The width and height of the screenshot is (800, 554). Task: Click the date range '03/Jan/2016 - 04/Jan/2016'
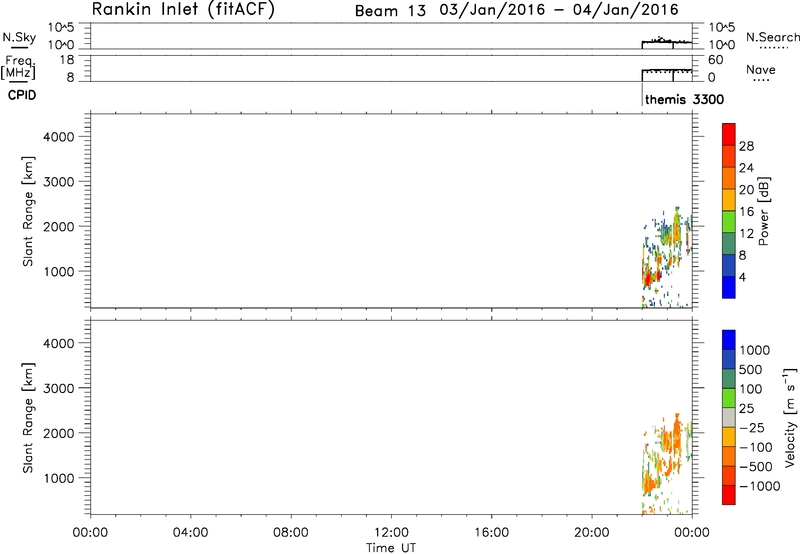tap(559, 10)
